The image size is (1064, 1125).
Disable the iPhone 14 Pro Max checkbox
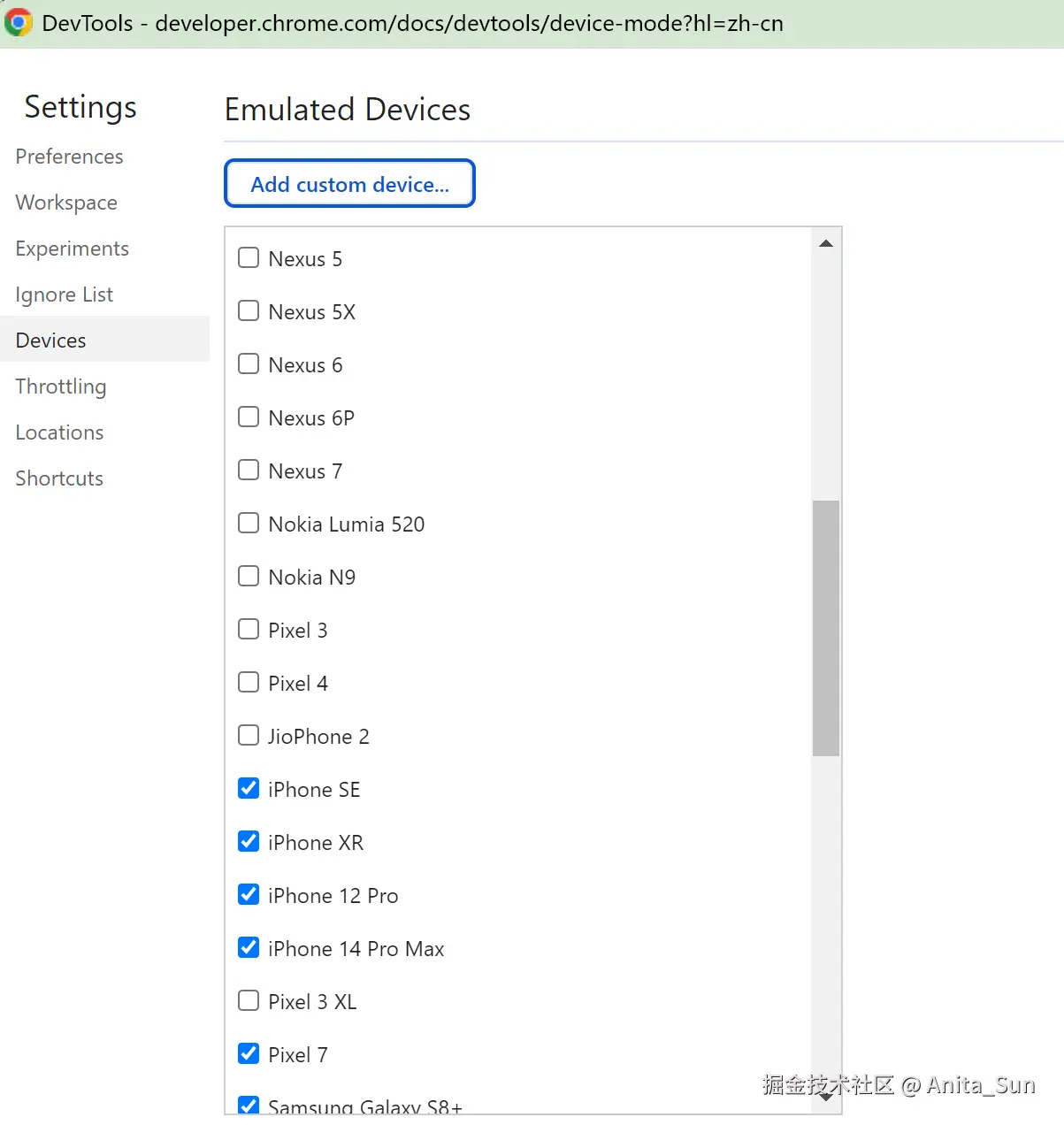pyautogui.click(x=249, y=948)
